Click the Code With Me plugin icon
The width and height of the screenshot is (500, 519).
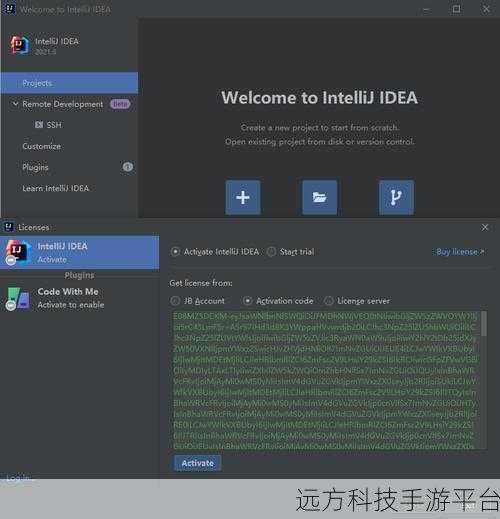click(17, 298)
